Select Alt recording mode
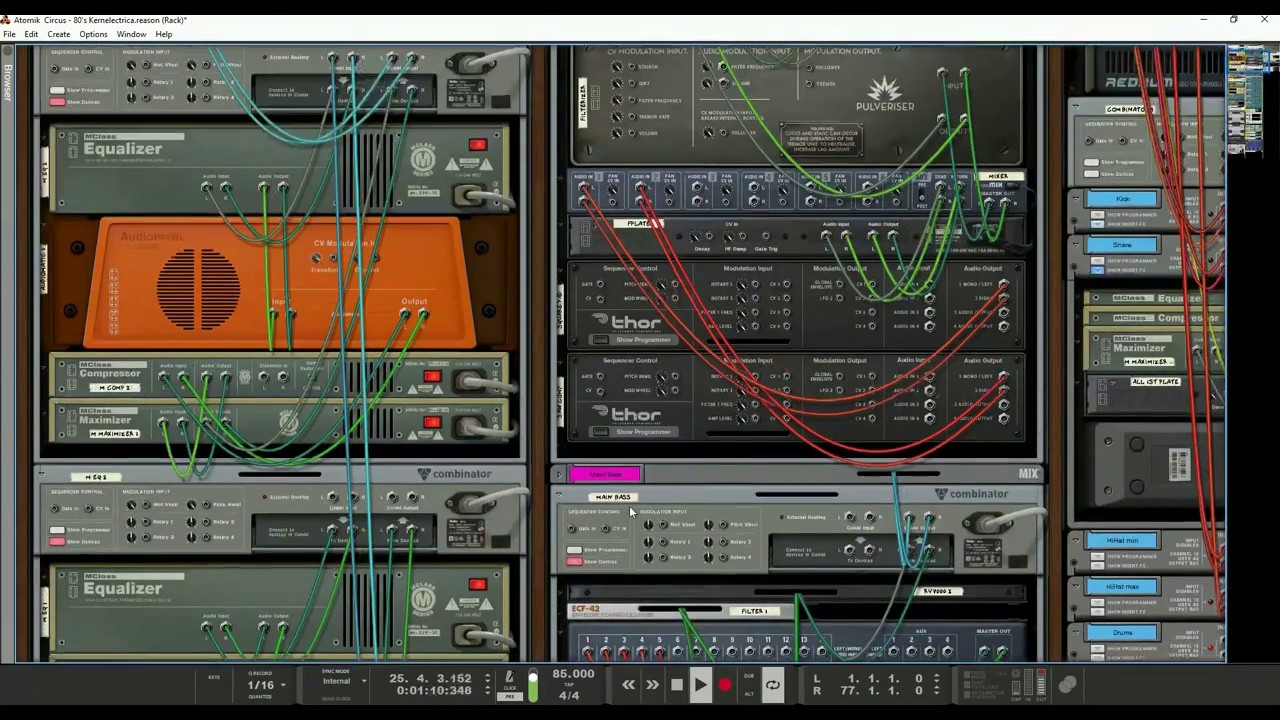Image resolution: width=1280 pixels, height=720 pixels. coord(749,693)
